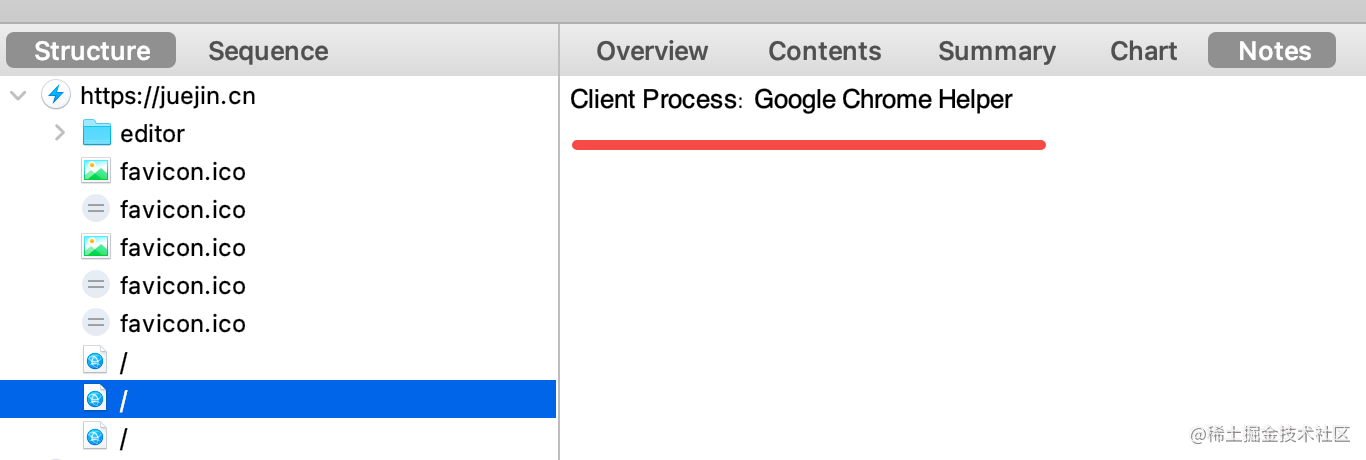This screenshot has width=1366, height=460.
Task: Click the Client Process note text
Action: pos(791,100)
